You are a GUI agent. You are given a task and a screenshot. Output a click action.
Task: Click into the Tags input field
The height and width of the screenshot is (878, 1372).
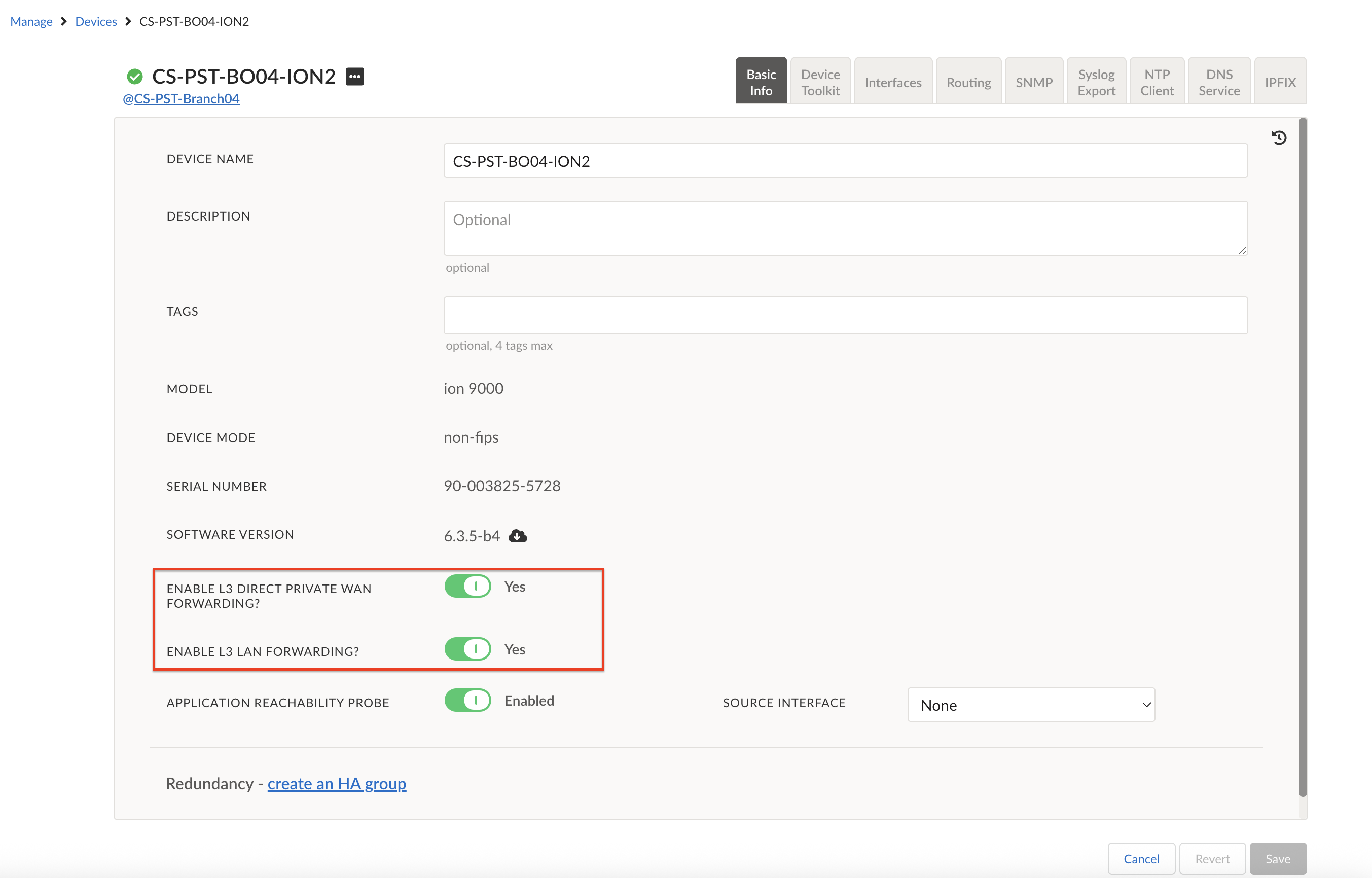click(x=845, y=315)
